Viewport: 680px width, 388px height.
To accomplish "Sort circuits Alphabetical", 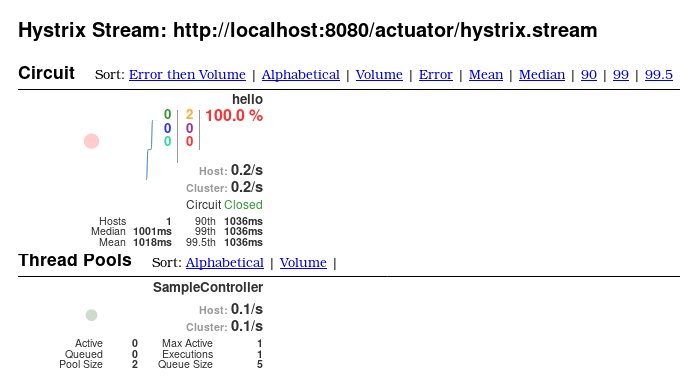I will (x=301, y=75).
